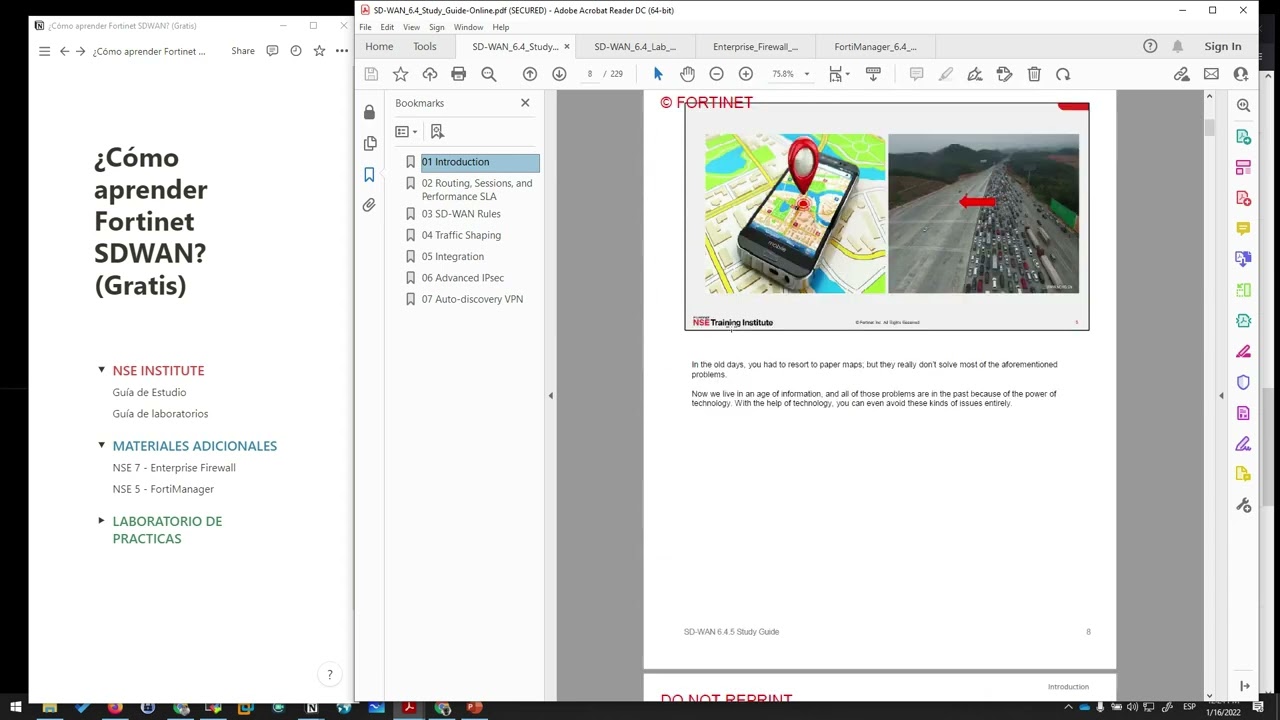Bookmark the PDF with the star icon

pos(400,74)
